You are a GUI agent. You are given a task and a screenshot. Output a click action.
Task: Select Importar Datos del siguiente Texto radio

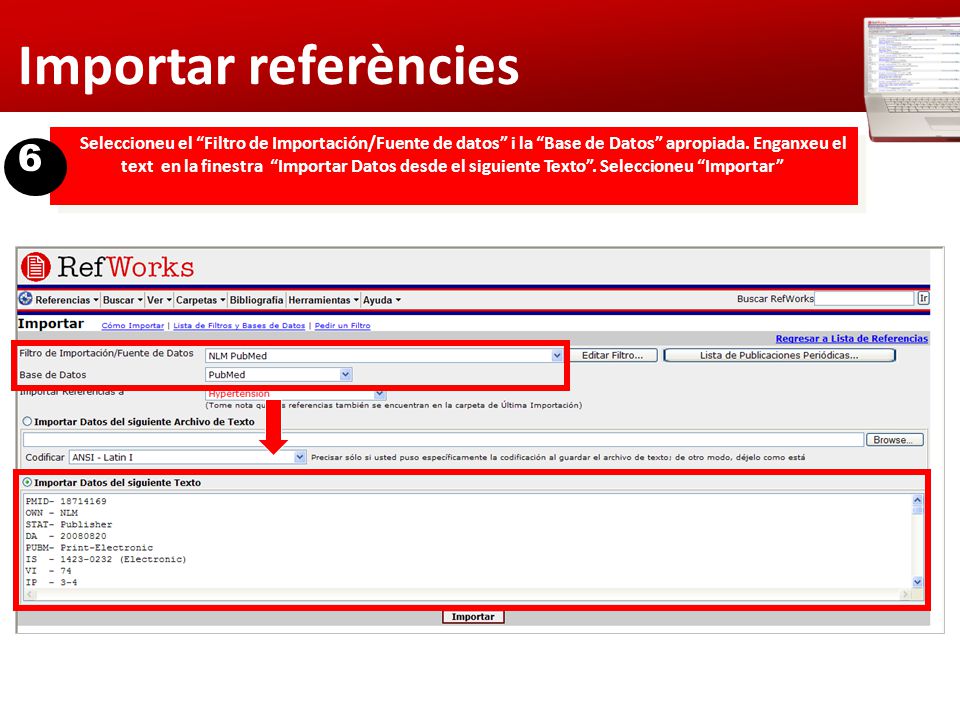[27, 482]
